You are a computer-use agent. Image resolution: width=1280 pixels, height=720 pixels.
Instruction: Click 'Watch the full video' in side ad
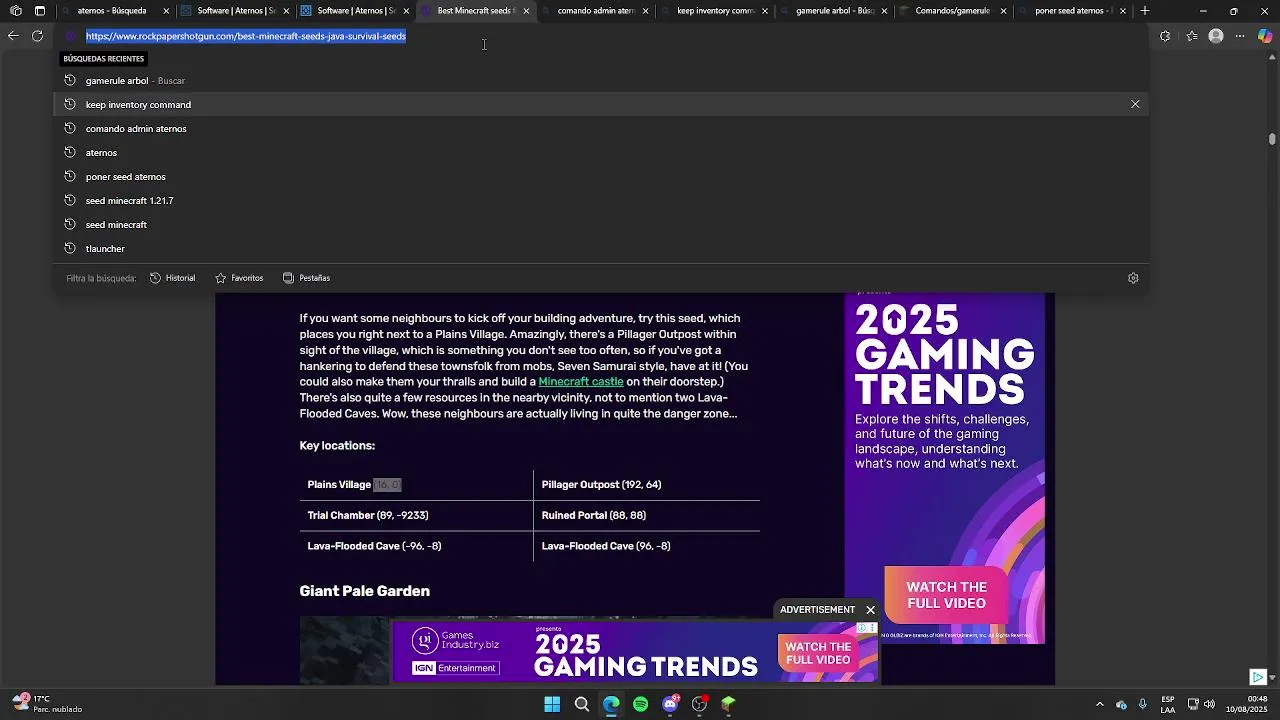(946, 595)
